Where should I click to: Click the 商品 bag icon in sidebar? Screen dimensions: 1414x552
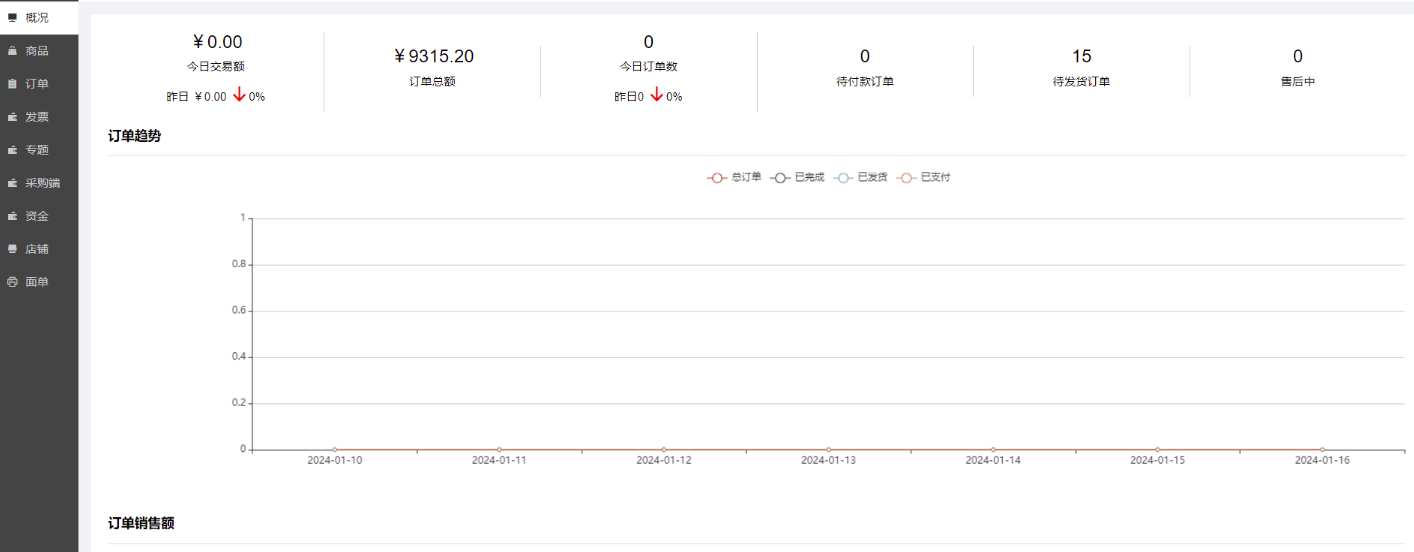pos(12,51)
